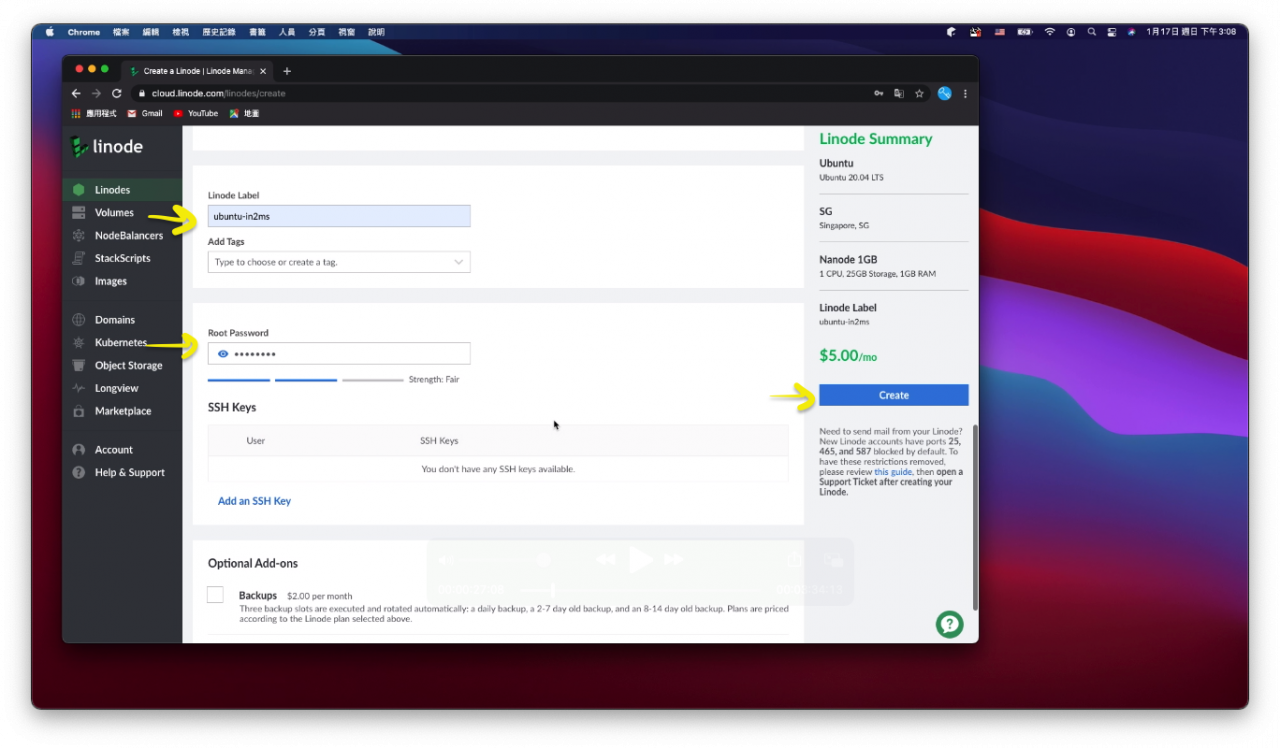Image resolution: width=1280 pixels, height=748 pixels.
Task: Click the Linode Label input field
Action: [x=339, y=216]
